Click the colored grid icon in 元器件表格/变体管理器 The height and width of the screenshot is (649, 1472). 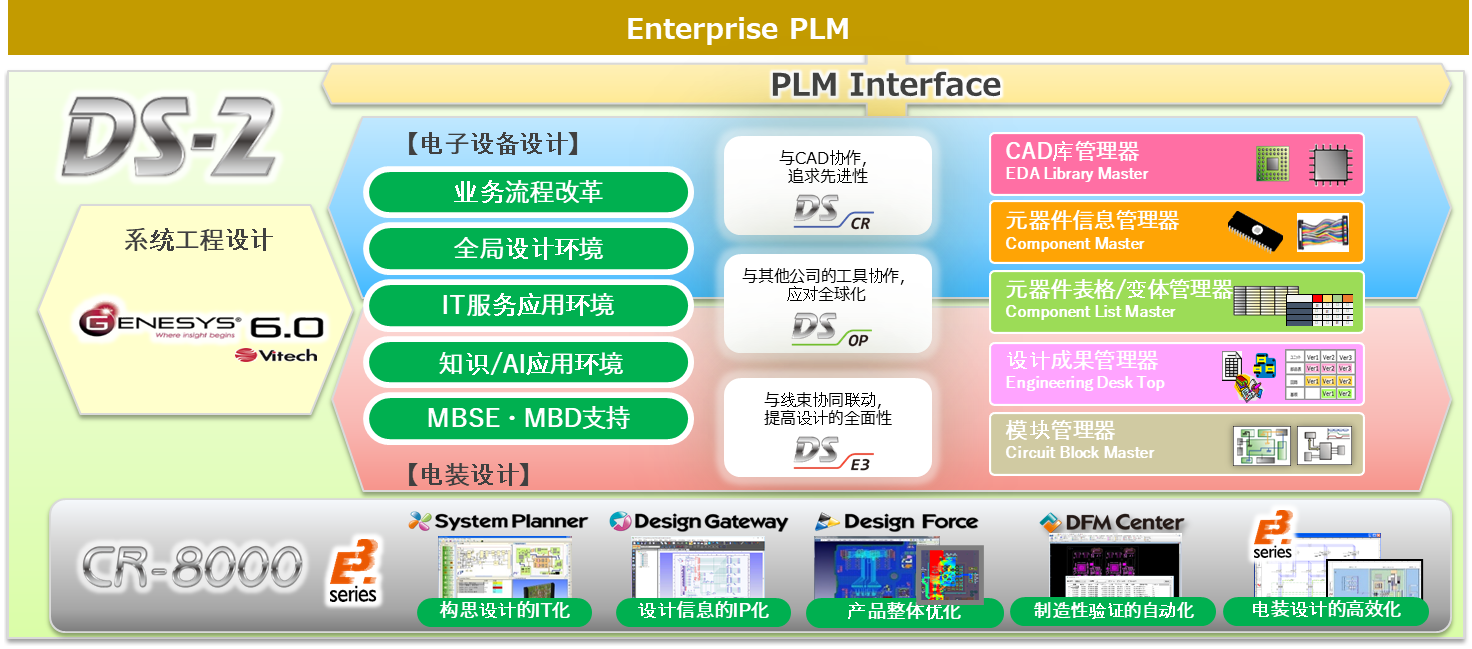1319,310
